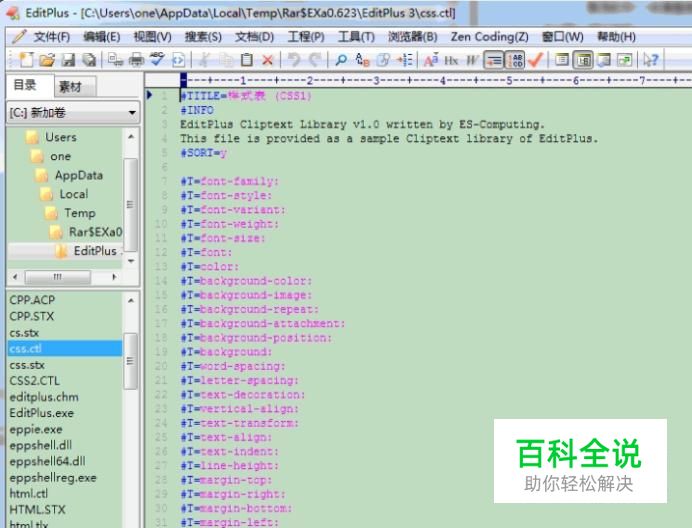Select the Temp folder in tree

pyautogui.click(x=79, y=213)
